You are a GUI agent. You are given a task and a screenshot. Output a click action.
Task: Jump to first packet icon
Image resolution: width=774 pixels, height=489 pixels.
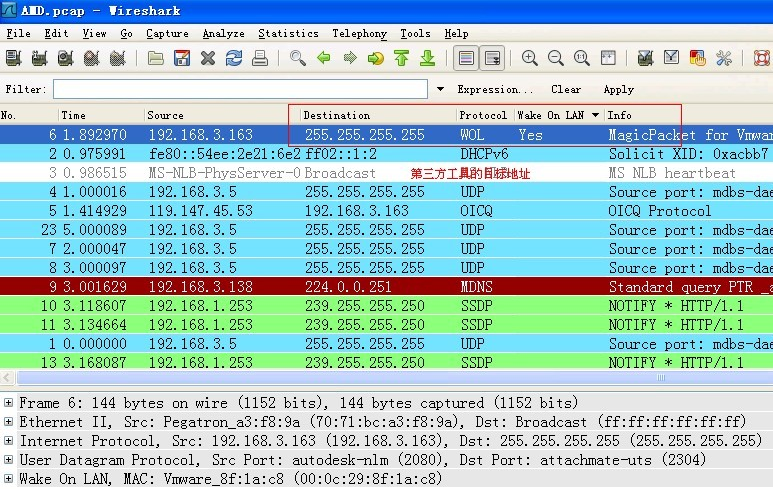click(401, 58)
